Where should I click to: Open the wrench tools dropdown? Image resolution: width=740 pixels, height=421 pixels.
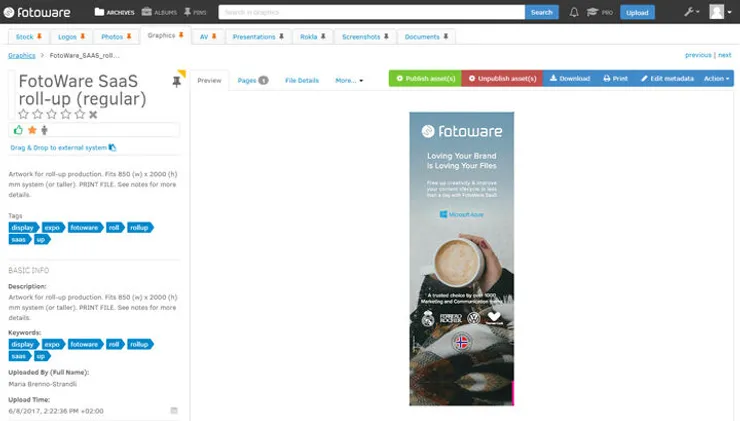point(691,12)
